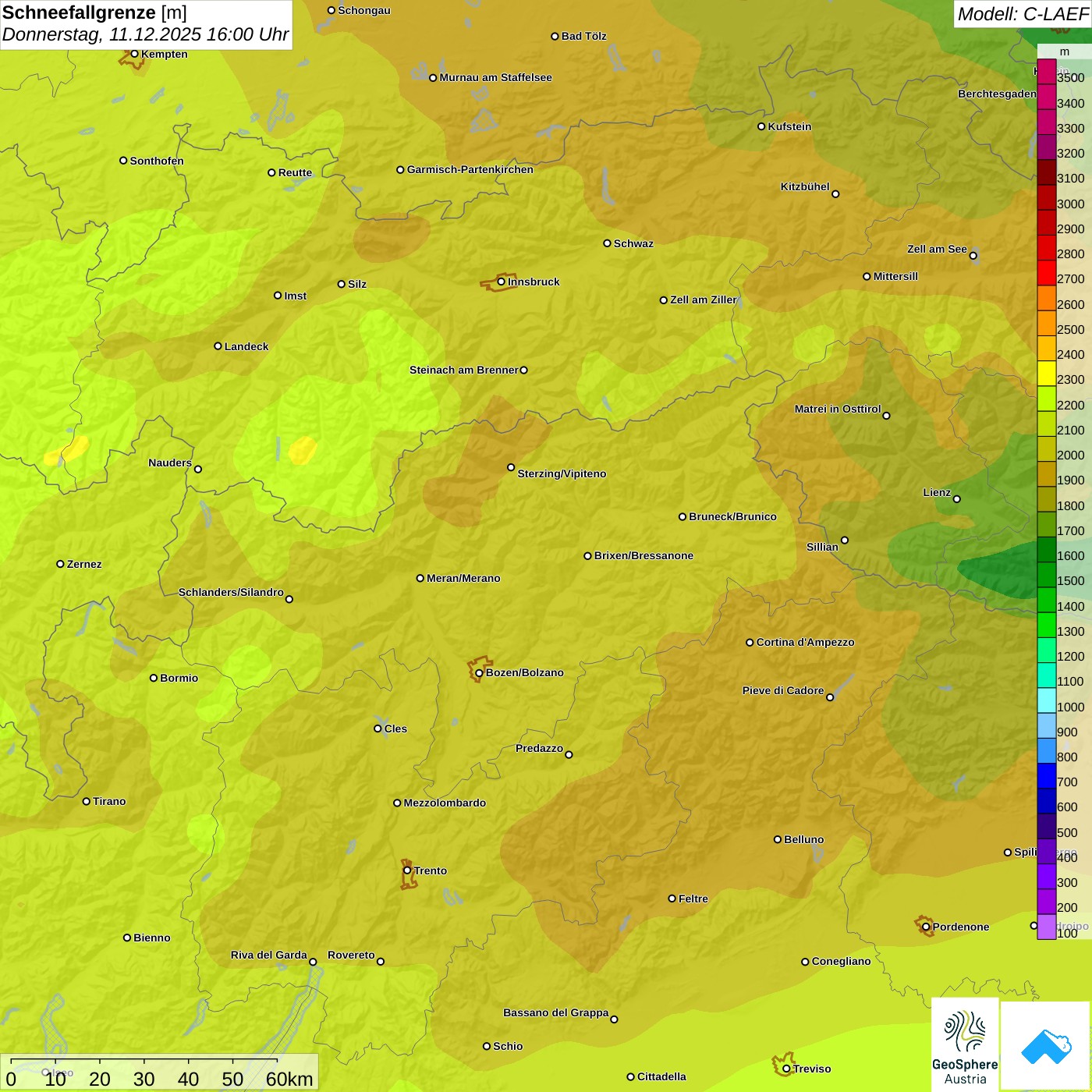Click the Sonthofen label

point(157,161)
